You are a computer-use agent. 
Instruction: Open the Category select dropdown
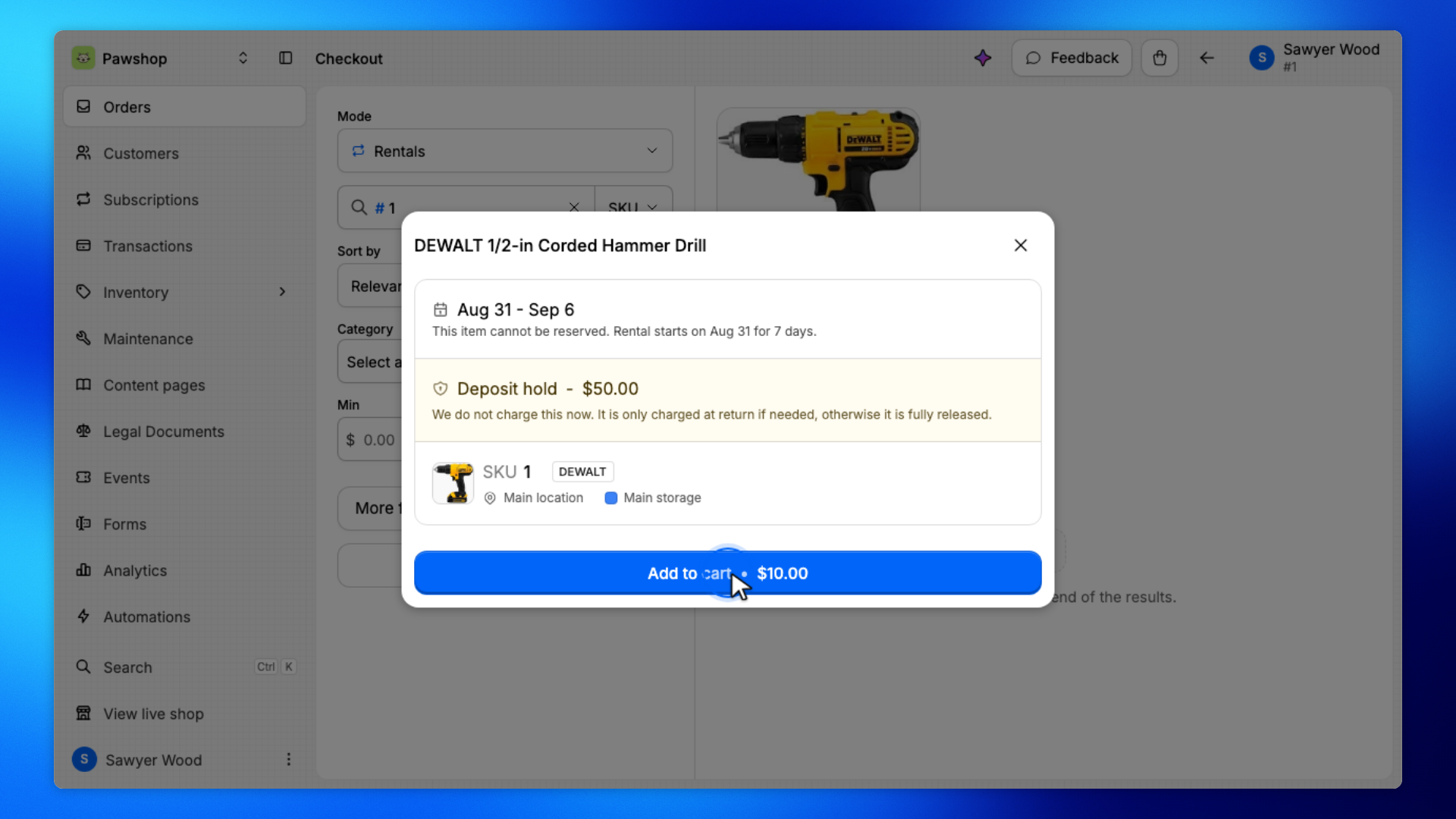(x=370, y=362)
